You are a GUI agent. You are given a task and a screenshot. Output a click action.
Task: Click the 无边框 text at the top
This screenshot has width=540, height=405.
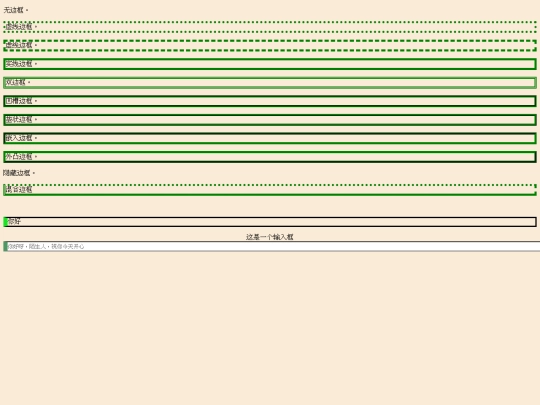[x=15, y=10]
